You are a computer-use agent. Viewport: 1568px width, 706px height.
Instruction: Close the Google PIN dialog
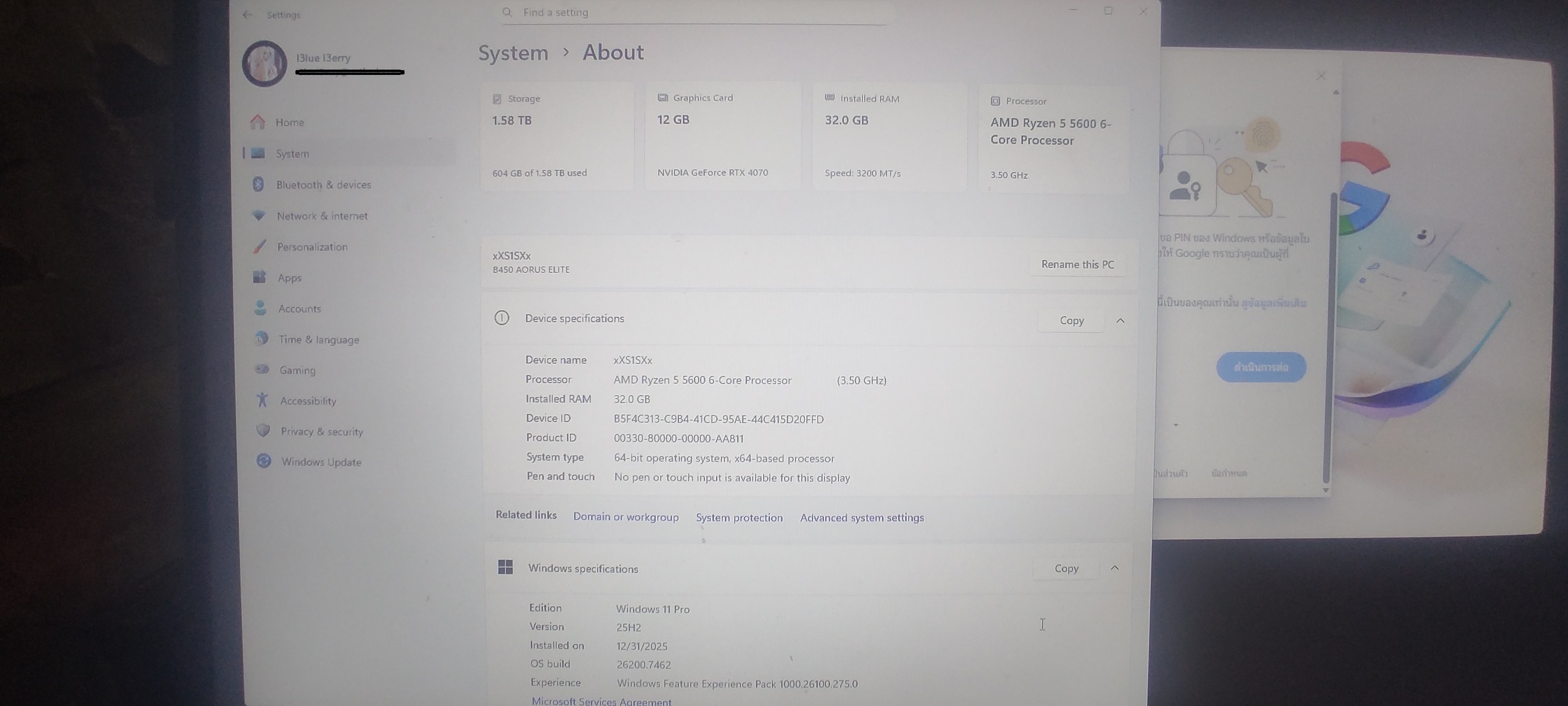coord(1321,75)
